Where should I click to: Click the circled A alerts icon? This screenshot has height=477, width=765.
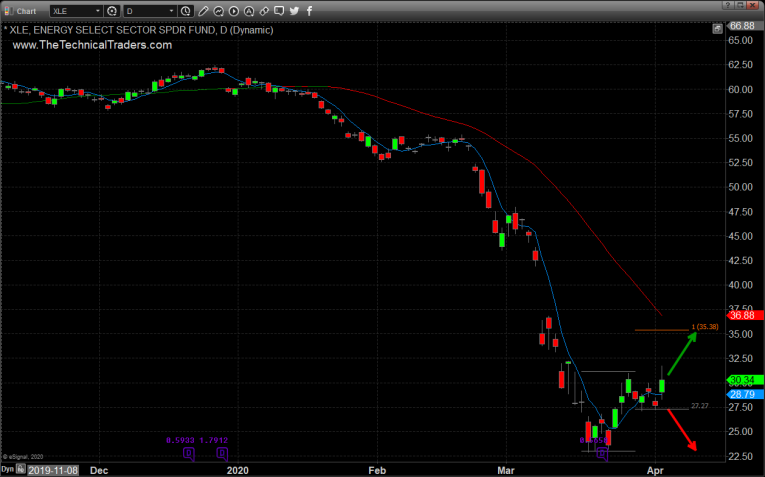pyautogui.click(x=247, y=11)
